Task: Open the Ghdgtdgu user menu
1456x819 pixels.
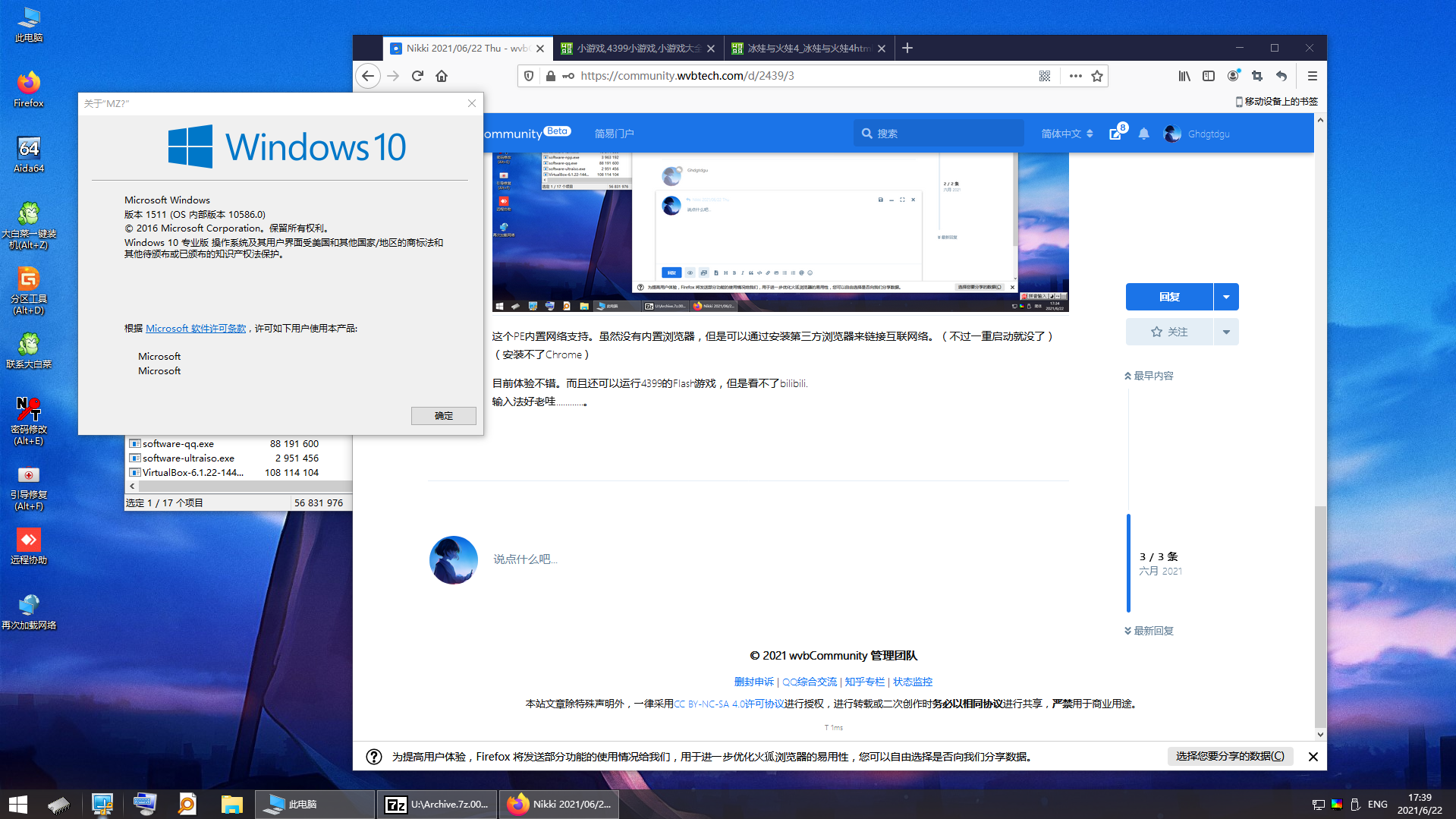Action: click(1197, 134)
